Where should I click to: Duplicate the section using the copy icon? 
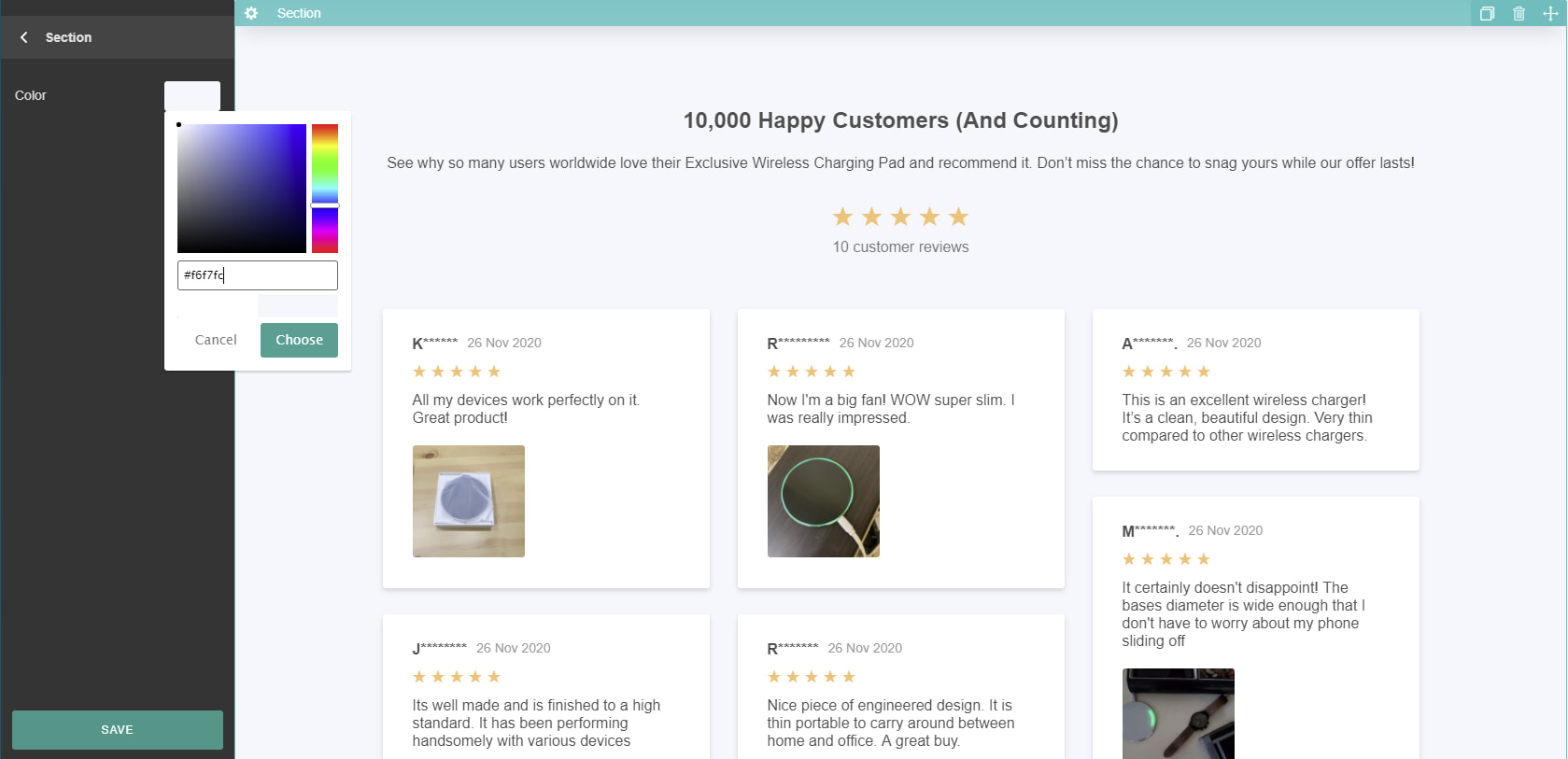point(1487,14)
